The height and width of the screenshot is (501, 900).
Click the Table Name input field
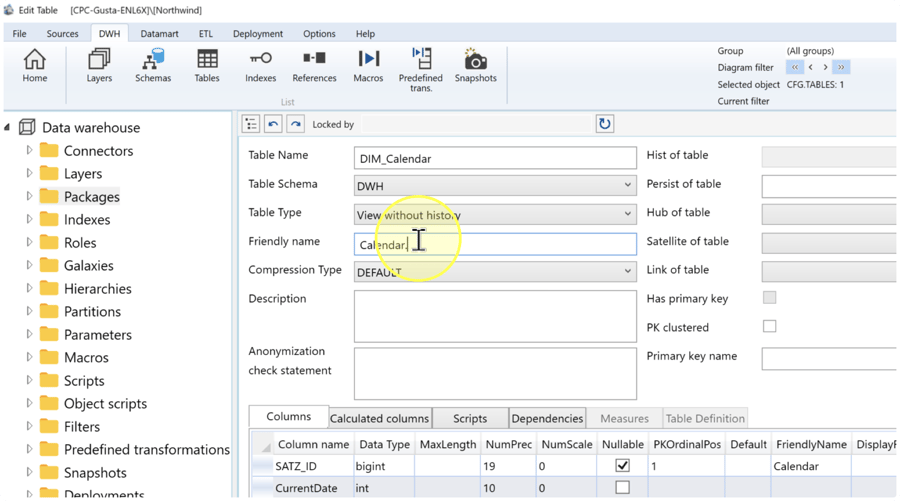click(495, 158)
